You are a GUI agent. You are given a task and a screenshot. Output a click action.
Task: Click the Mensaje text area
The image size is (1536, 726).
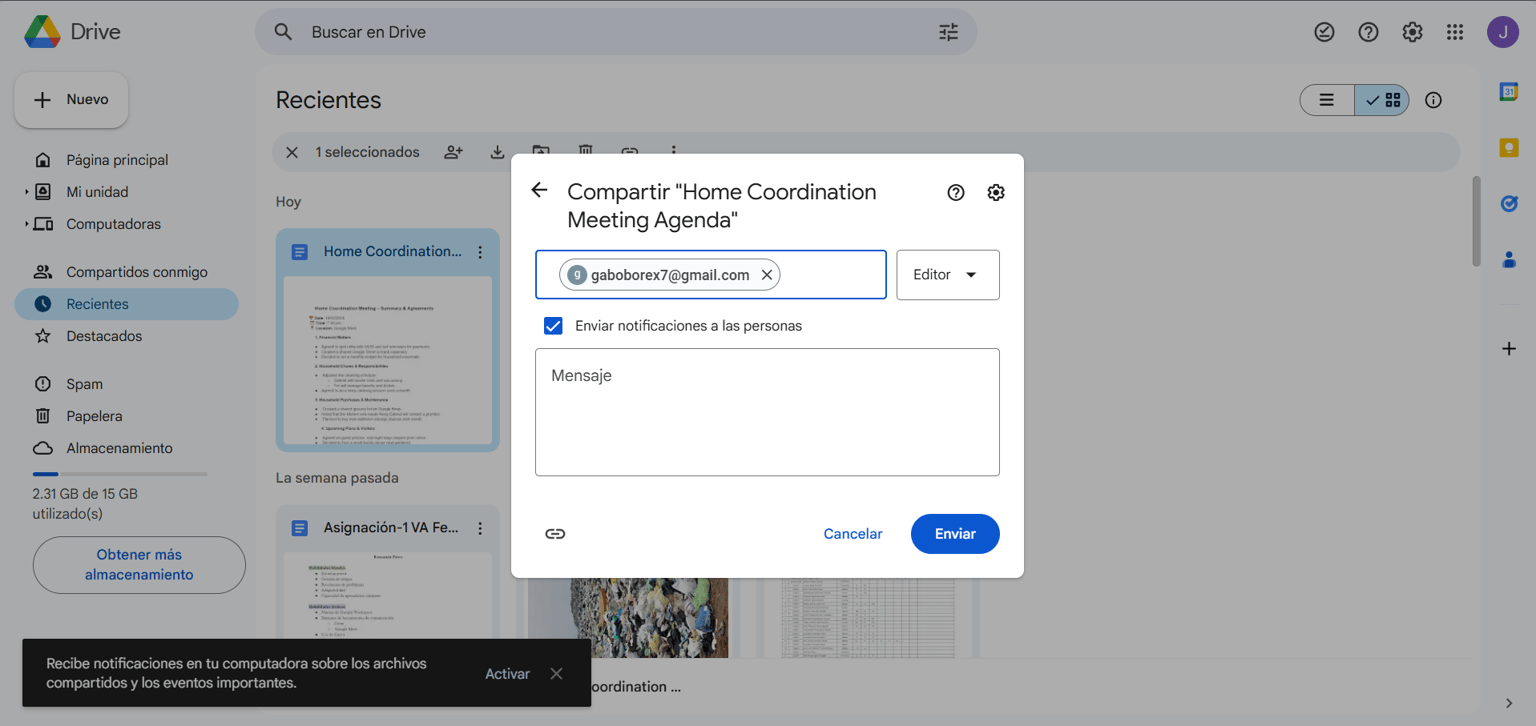coord(767,412)
